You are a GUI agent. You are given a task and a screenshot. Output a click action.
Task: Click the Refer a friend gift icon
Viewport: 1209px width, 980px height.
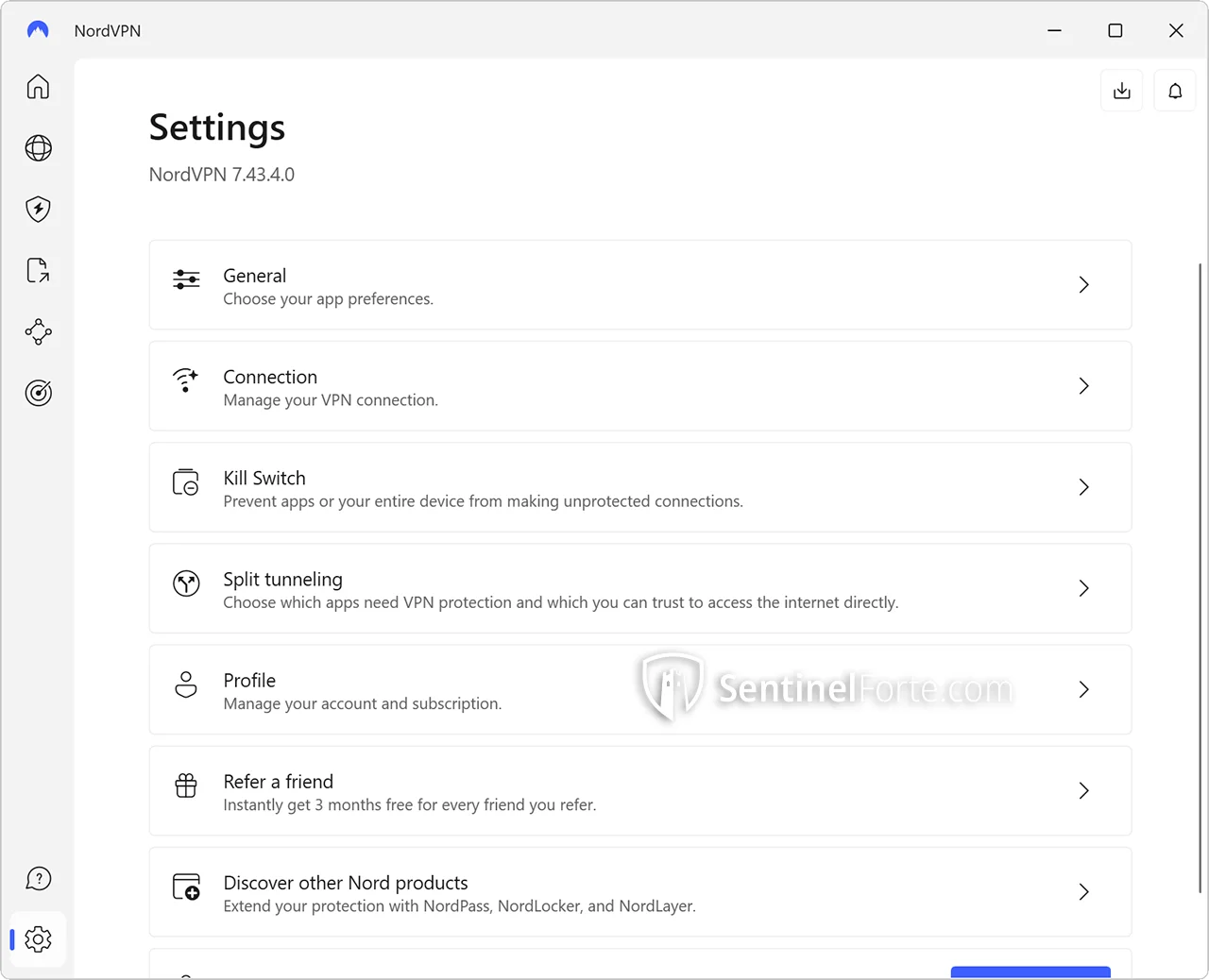(186, 786)
